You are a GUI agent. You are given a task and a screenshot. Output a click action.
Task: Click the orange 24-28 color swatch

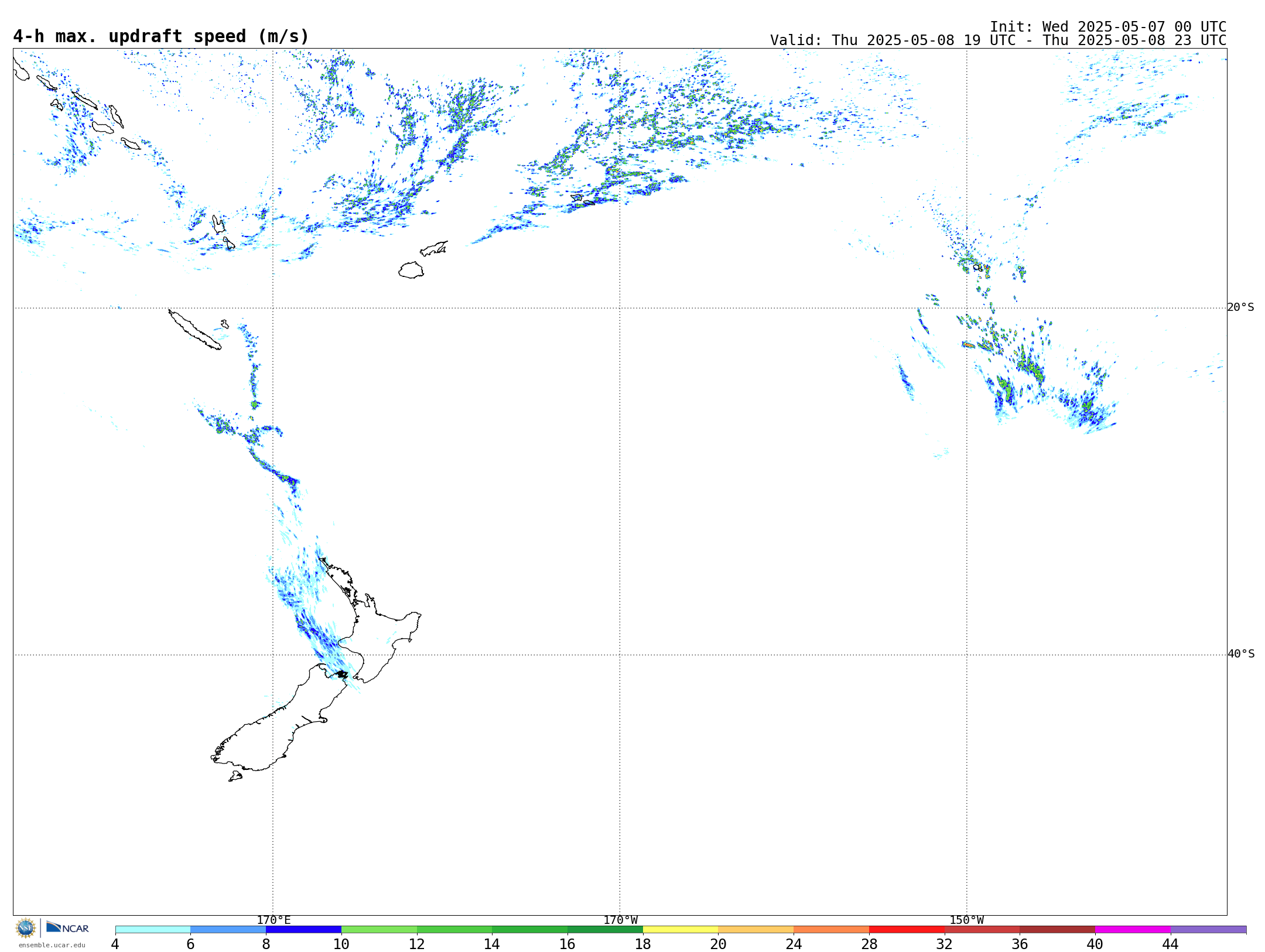pos(831,930)
